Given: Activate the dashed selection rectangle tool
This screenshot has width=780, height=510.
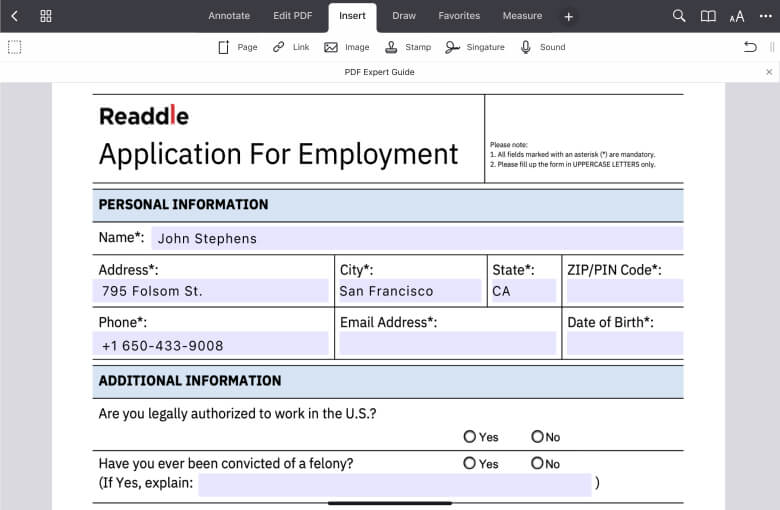Looking at the screenshot, I should (x=14, y=47).
